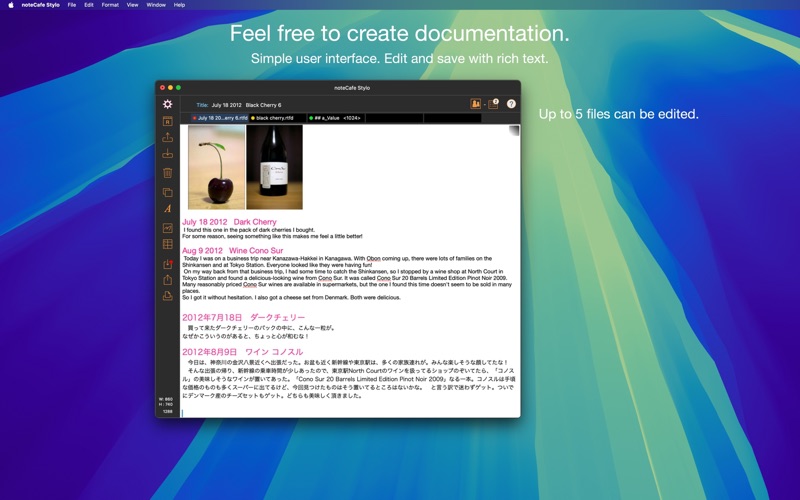Click heading 'Aug 9 2012 Wine Cono Sur'
The height and width of the screenshot is (500, 800).
click(x=233, y=251)
